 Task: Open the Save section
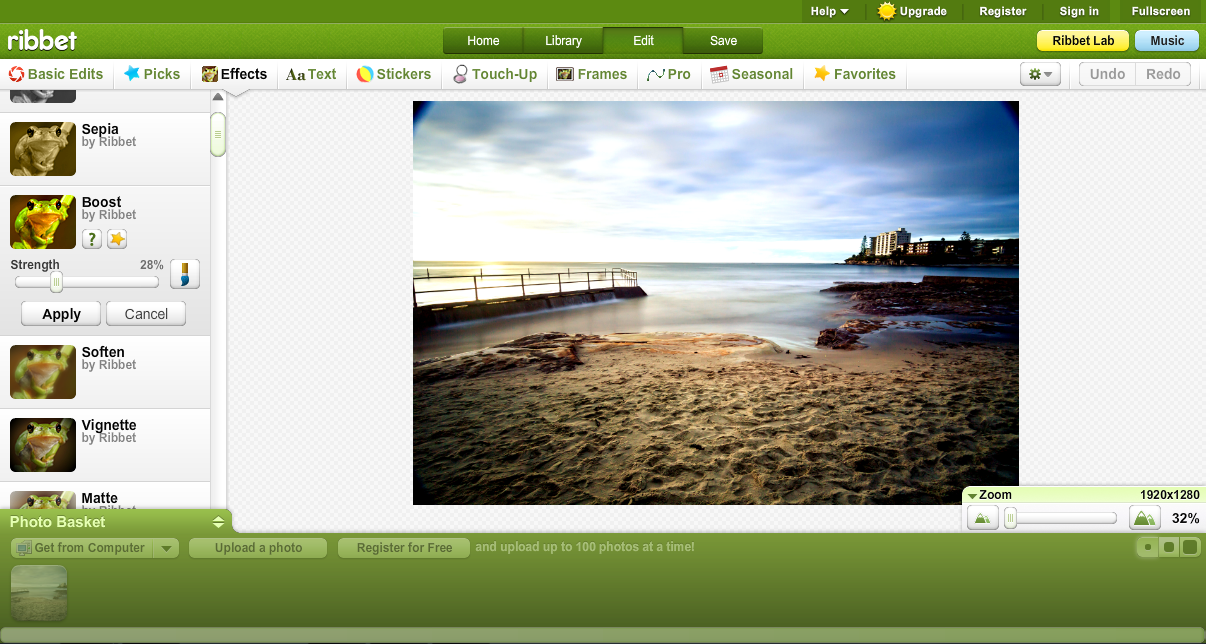(723, 41)
